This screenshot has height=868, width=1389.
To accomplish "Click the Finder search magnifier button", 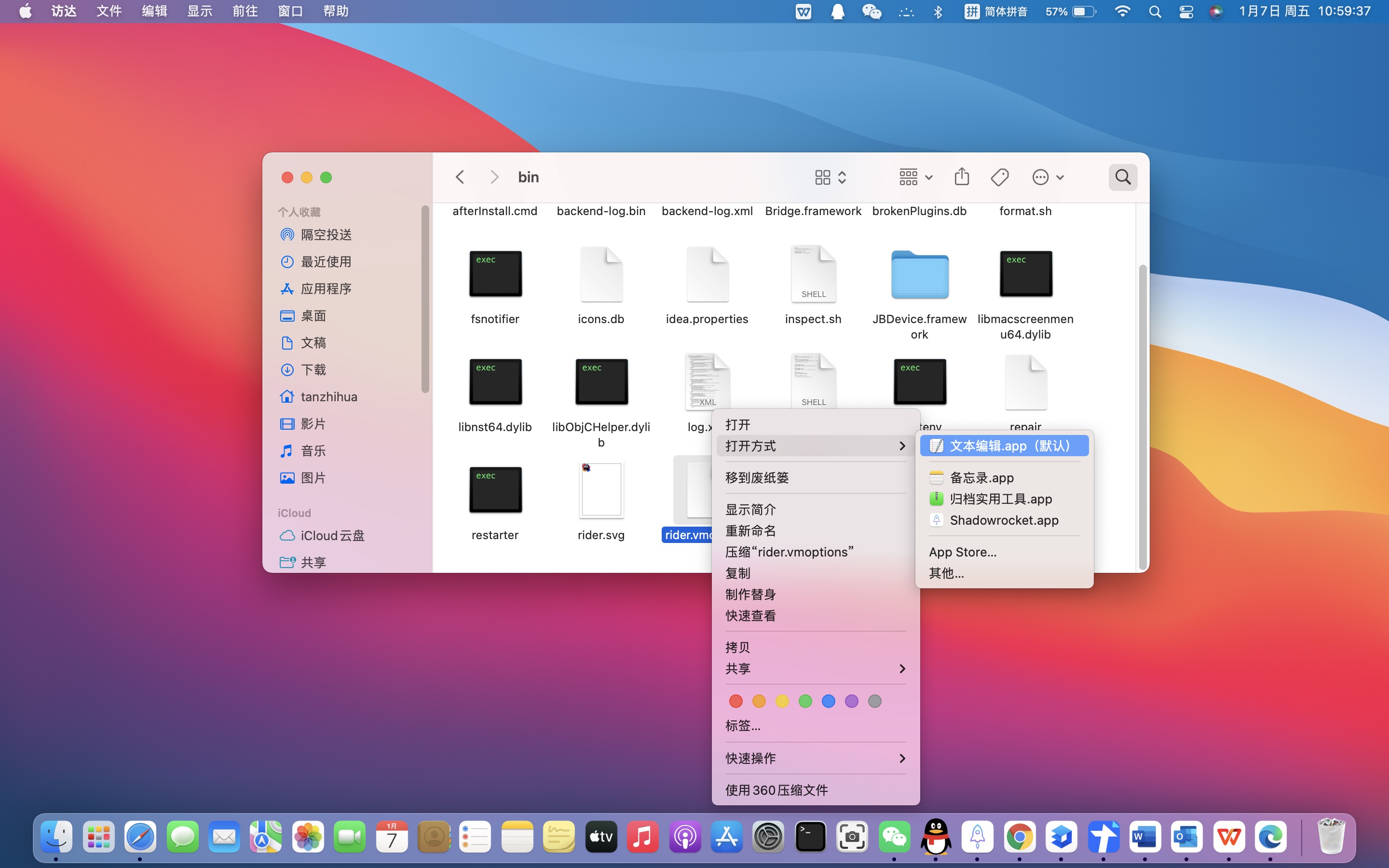I will (1123, 177).
